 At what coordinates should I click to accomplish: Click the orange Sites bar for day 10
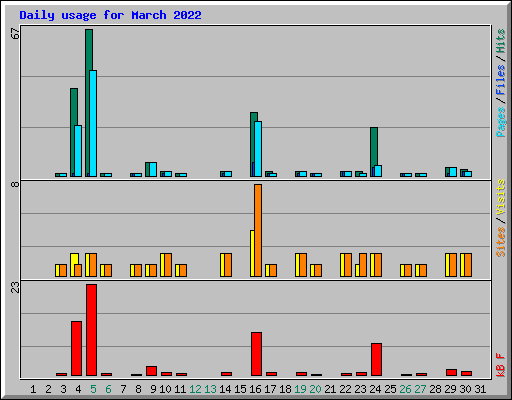[168, 265]
